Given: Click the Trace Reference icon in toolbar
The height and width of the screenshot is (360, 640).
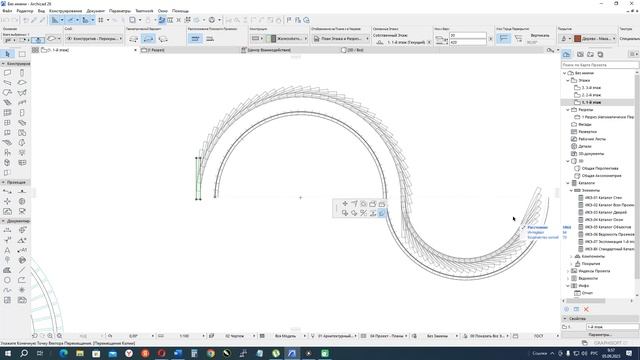Looking at the screenshot, I should point(133,20).
